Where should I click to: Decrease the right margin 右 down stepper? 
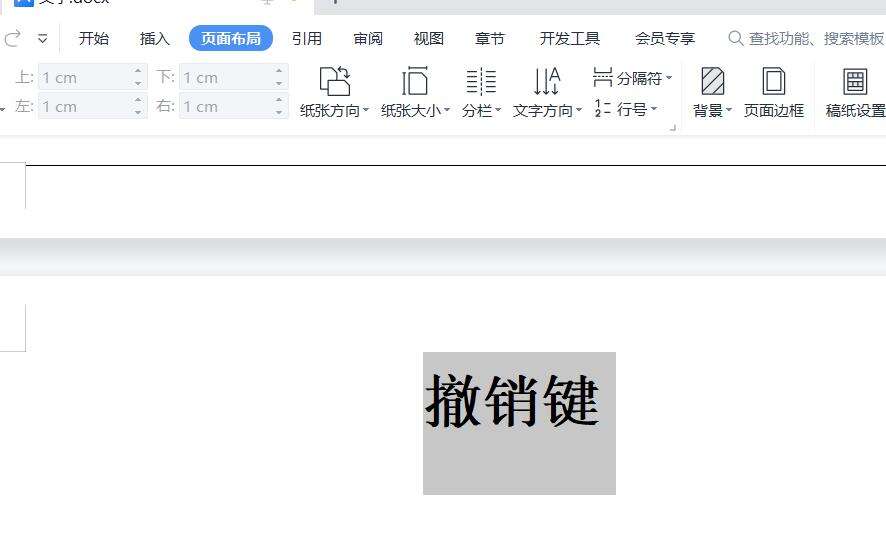pos(279,112)
